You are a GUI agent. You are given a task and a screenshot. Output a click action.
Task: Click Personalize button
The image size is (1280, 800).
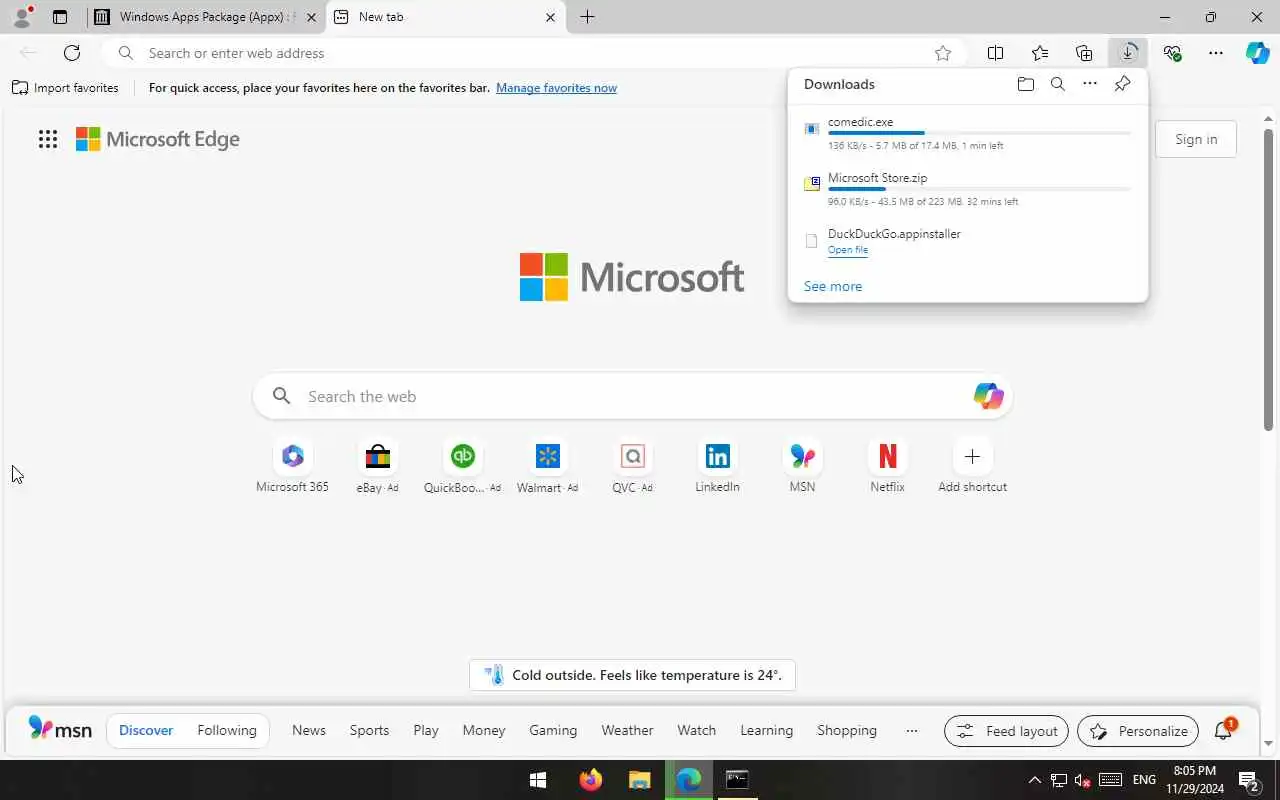[1139, 731]
